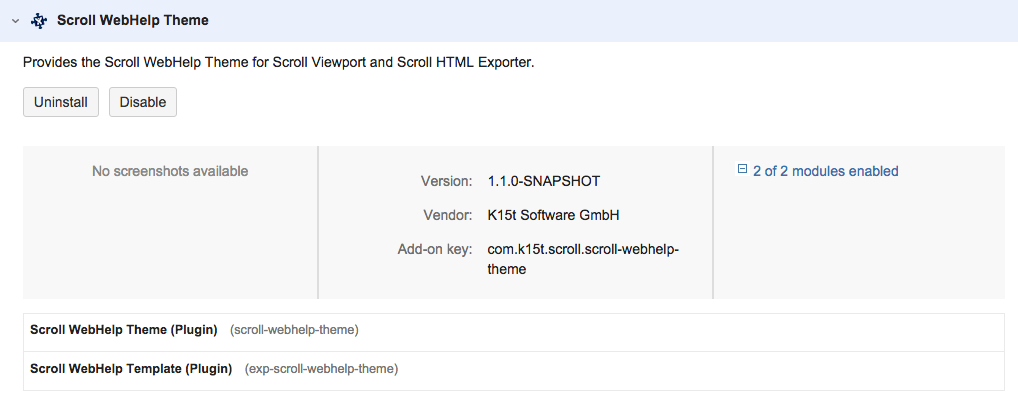Collapse the Scroll WebHelp Theme header chevron
1018x411 pixels.
point(15,20)
